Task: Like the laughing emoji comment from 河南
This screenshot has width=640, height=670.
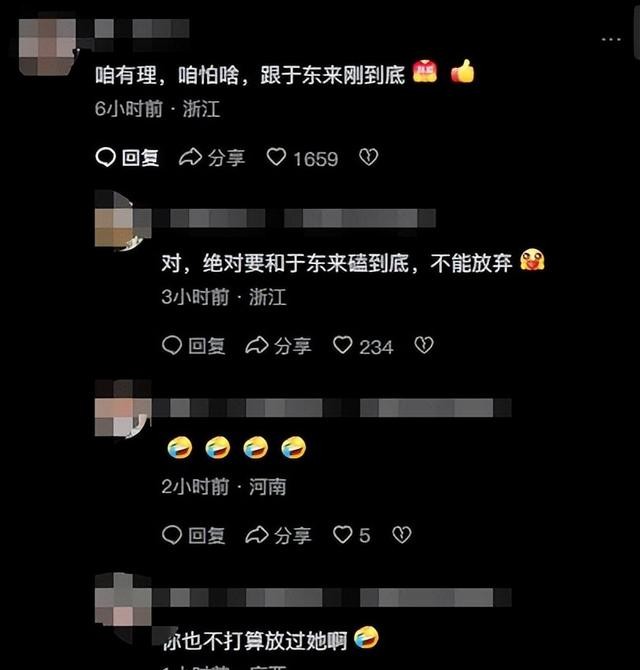Action: point(352,535)
